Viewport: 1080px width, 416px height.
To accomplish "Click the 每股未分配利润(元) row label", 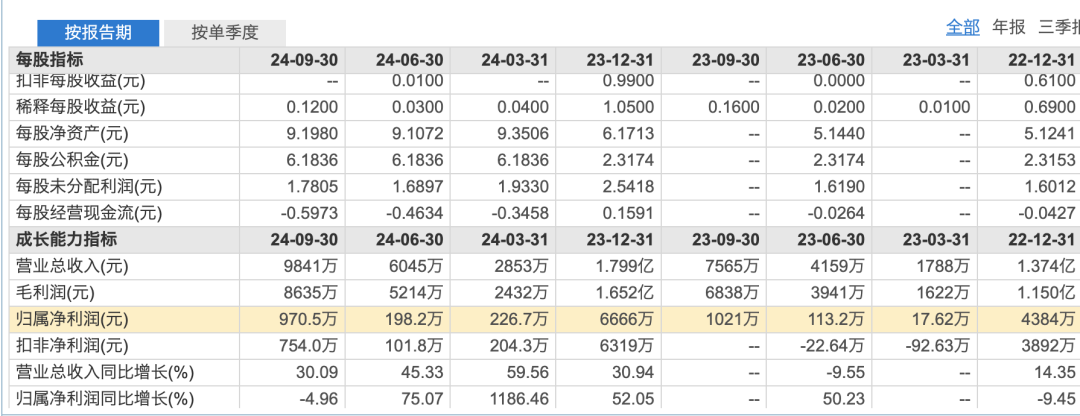I will click(83, 187).
